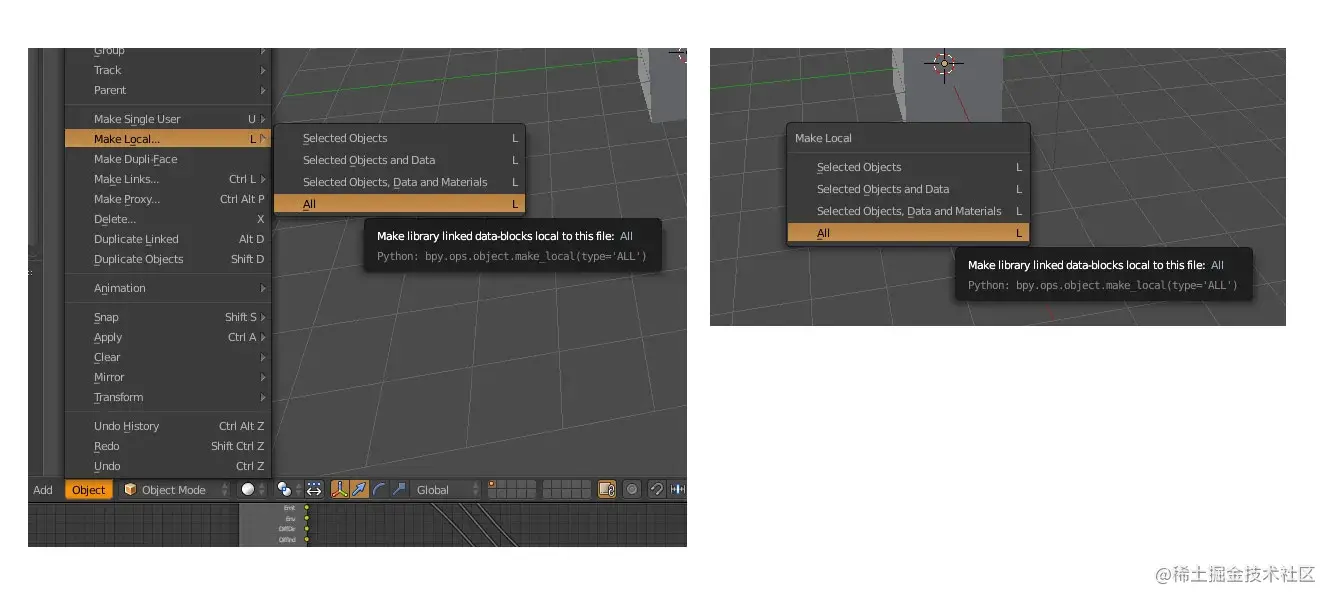Enable the rotate manipulator arc icon
Screen dimensions: 1334x603
pyautogui.click(x=379, y=489)
